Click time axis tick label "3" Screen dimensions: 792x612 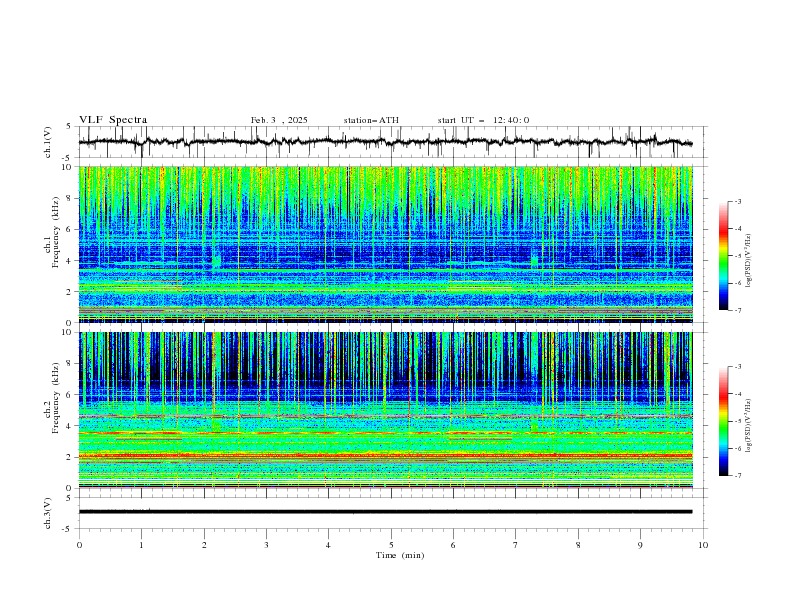pos(266,545)
